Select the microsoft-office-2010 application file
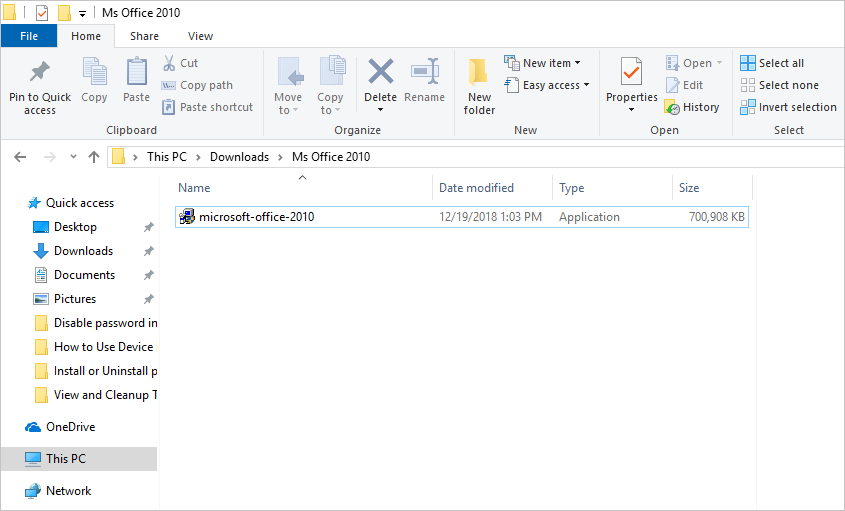 (256, 217)
